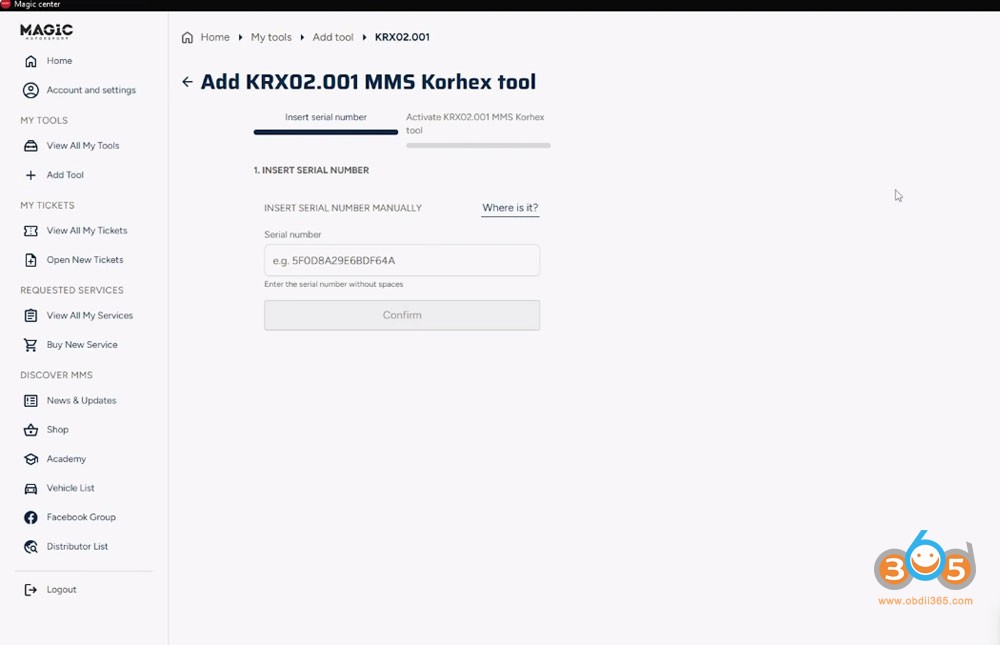Open News & Updates in sidebar

coord(82,401)
